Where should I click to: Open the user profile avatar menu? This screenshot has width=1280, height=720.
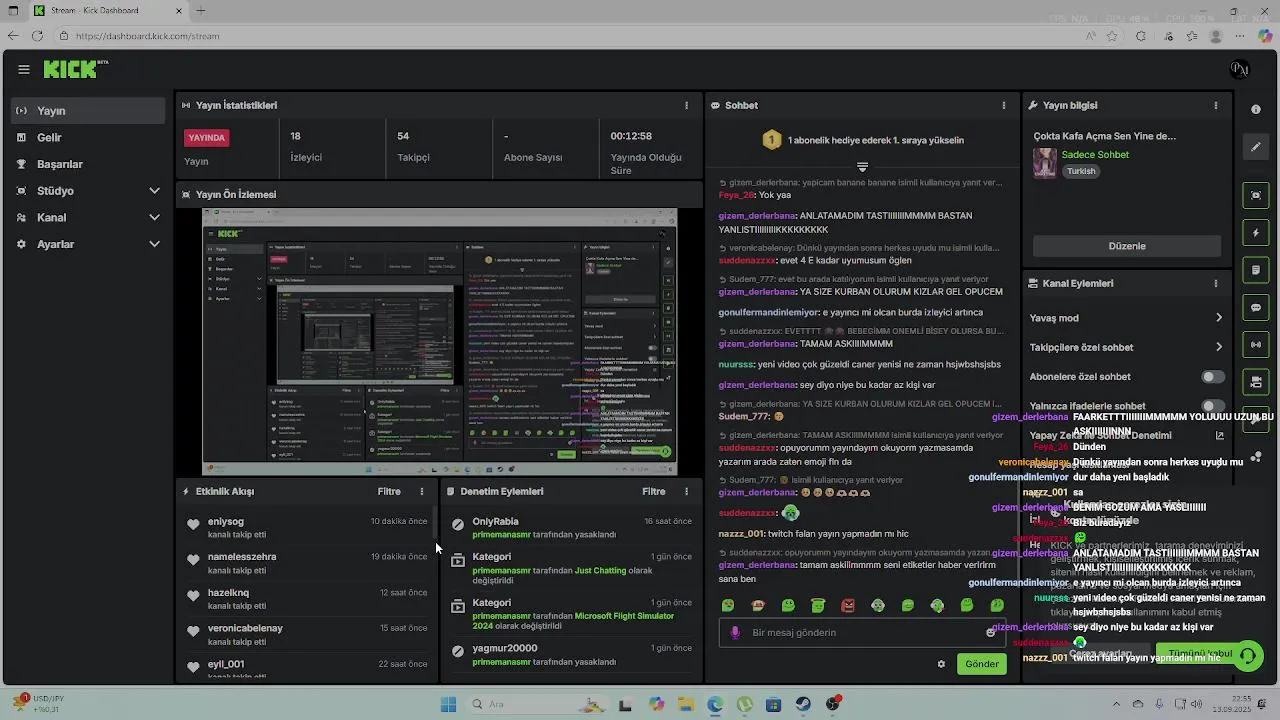pyautogui.click(x=1240, y=69)
